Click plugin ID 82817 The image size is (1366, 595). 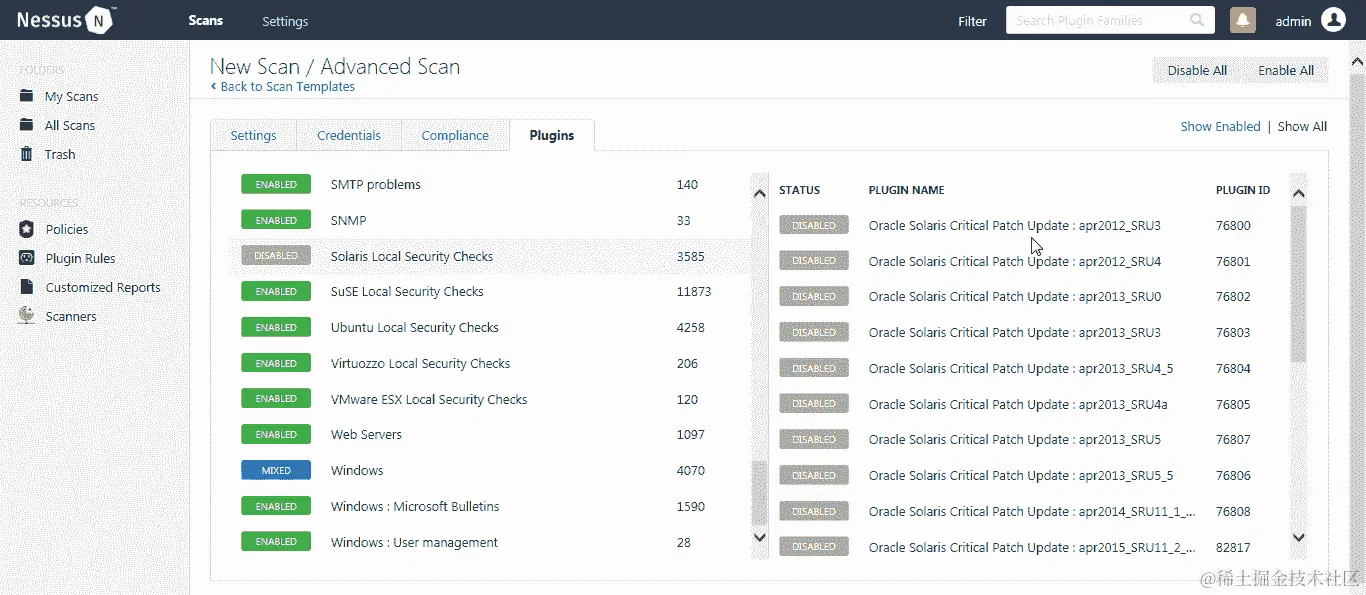pos(1233,547)
